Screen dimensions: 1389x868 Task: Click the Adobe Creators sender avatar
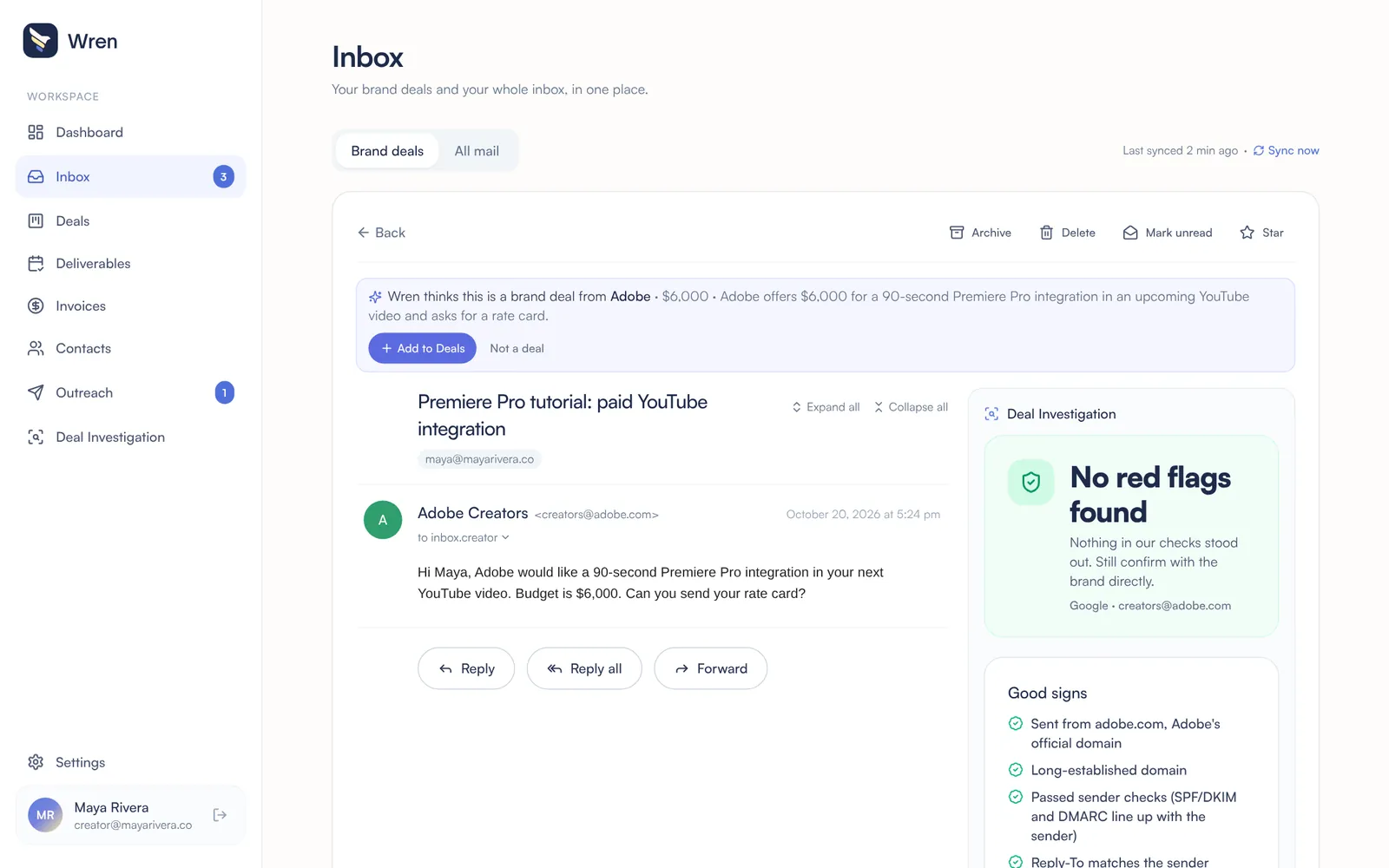(383, 520)
